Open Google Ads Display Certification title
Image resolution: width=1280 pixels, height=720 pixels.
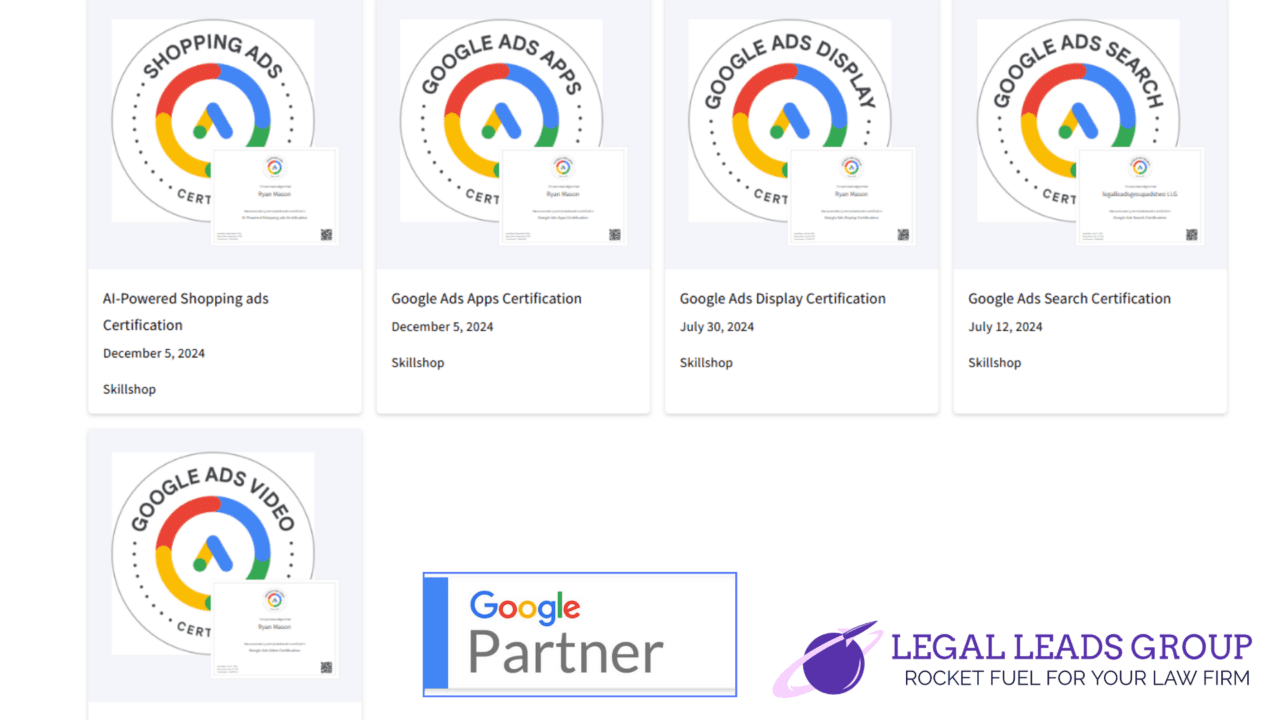coord(783,298)
